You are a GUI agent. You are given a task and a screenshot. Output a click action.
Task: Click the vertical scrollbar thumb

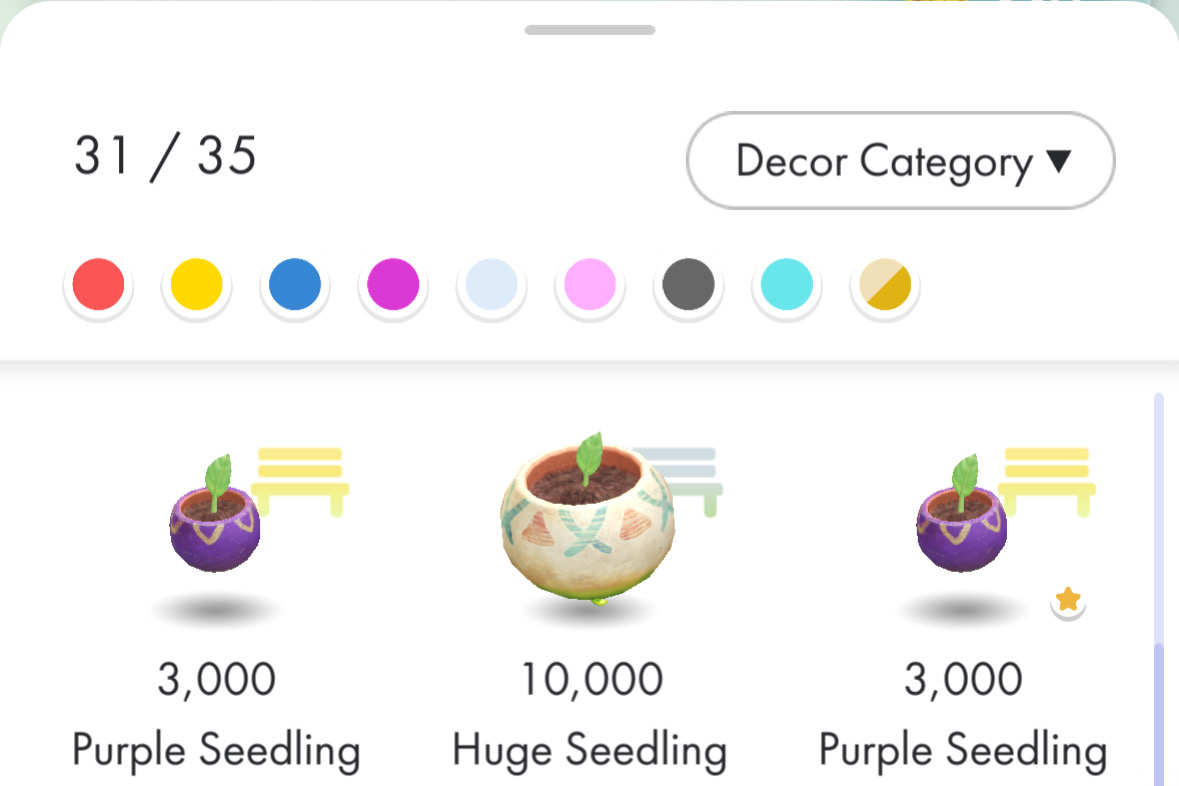pos(1159,712)
